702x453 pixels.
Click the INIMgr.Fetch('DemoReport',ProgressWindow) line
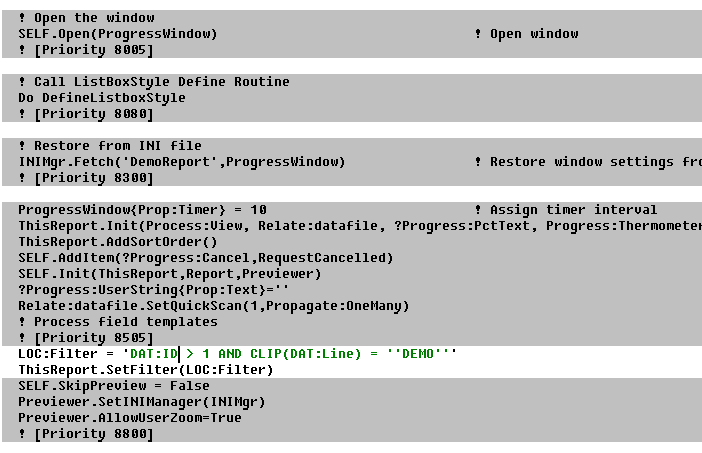click(182, 162)
